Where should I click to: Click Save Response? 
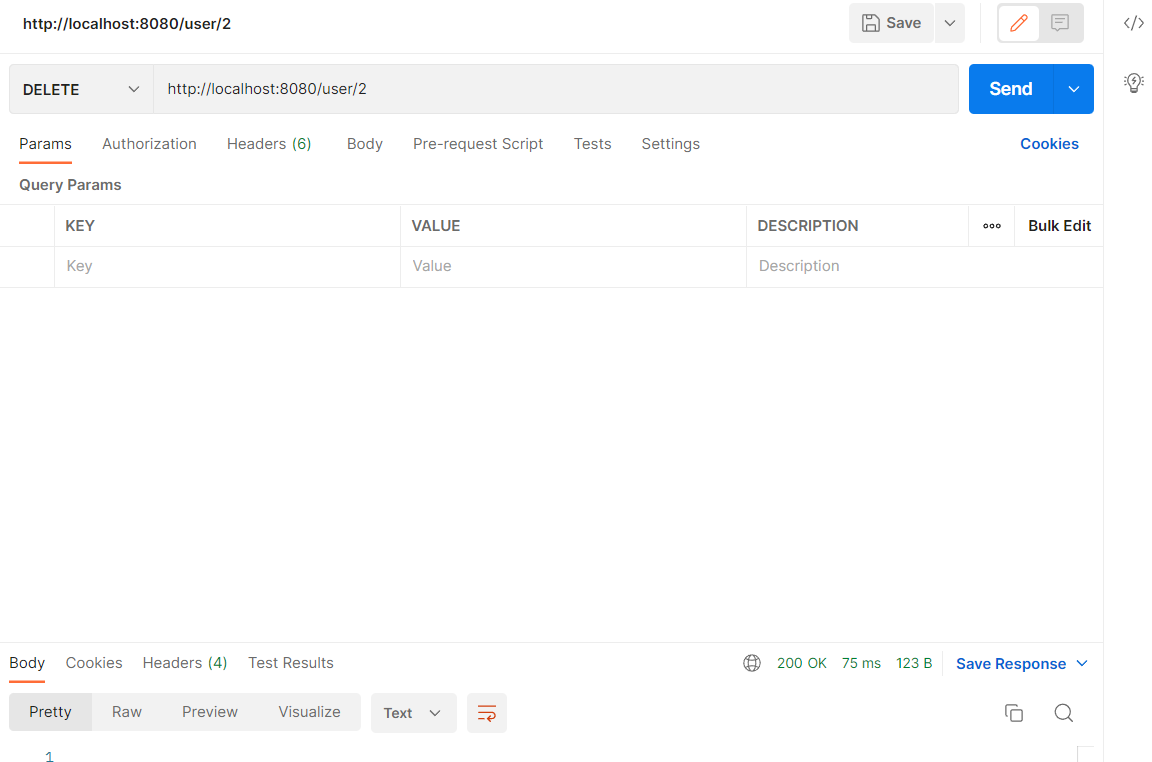[x=1011, y=664]
